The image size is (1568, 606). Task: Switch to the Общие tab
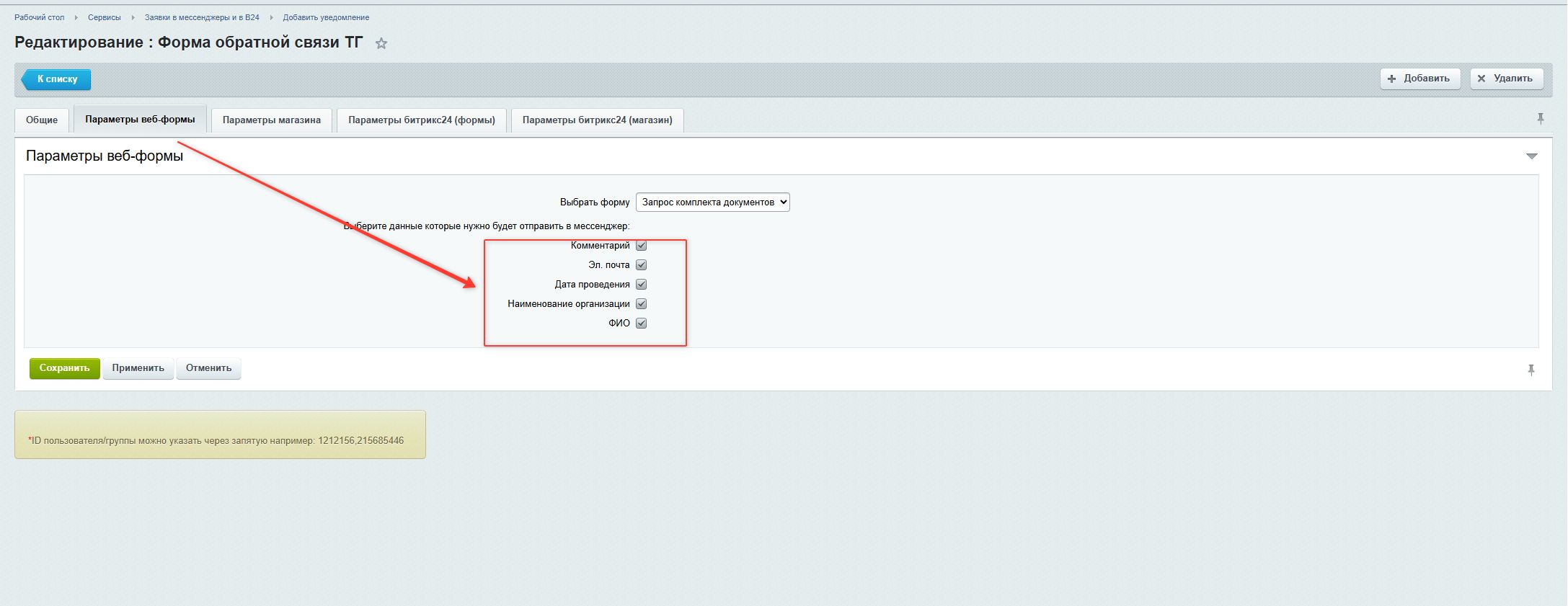coord(42,120)
